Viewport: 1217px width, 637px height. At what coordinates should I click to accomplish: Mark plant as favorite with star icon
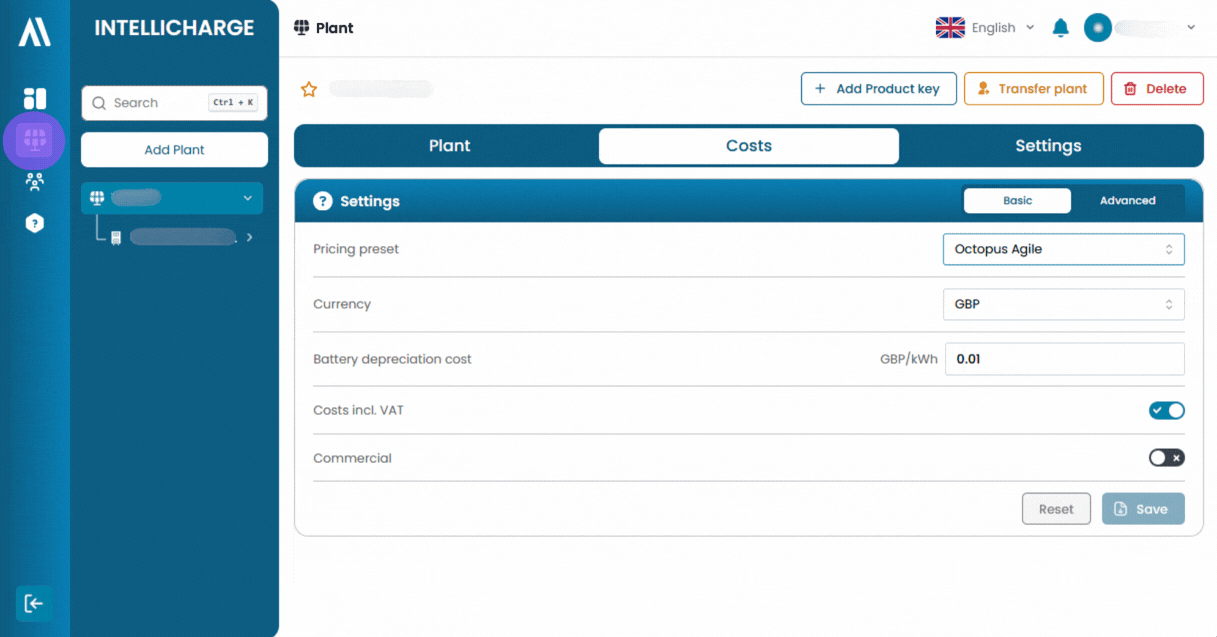tap(309, 89)
